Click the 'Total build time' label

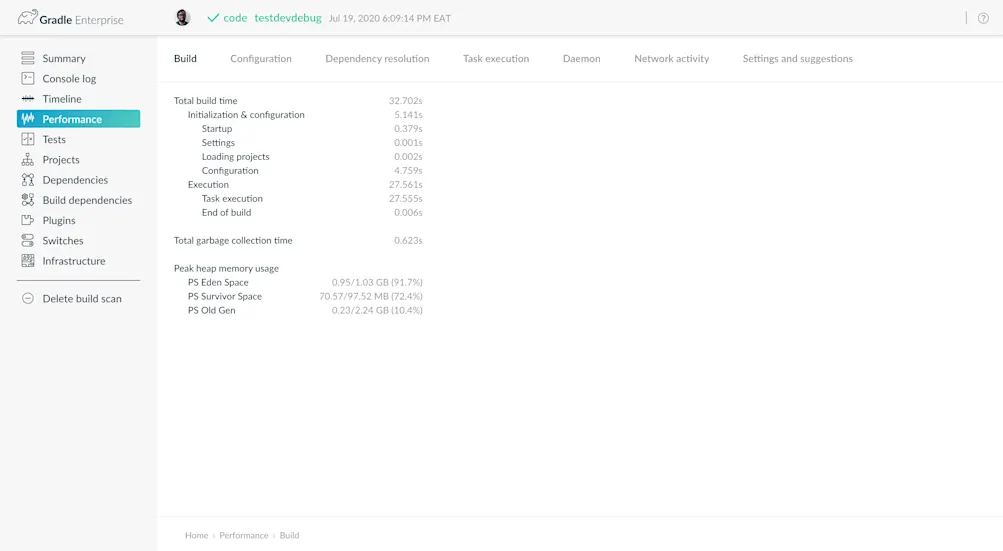coord(205,100)
